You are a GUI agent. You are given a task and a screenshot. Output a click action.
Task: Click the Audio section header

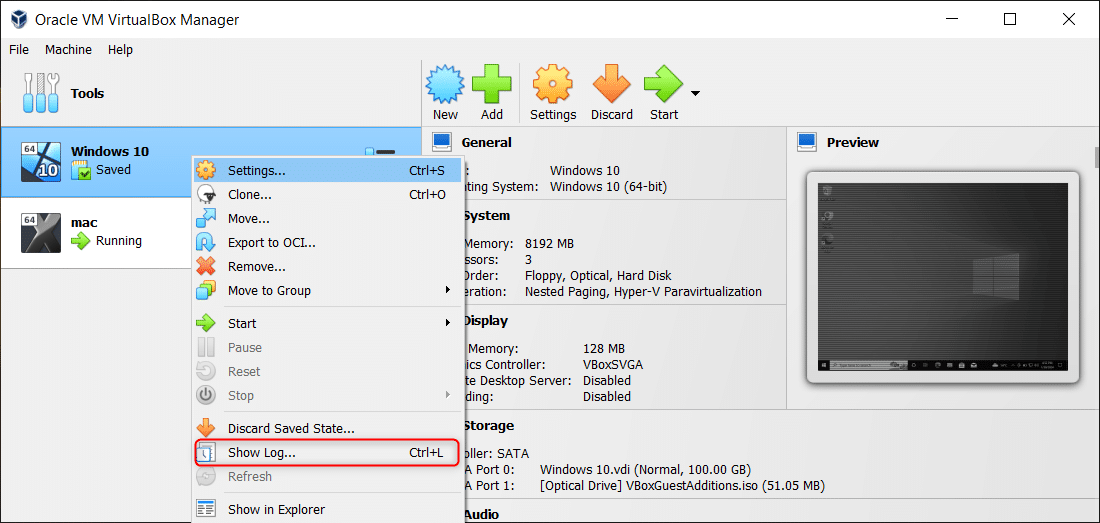(x=481, y=515)
